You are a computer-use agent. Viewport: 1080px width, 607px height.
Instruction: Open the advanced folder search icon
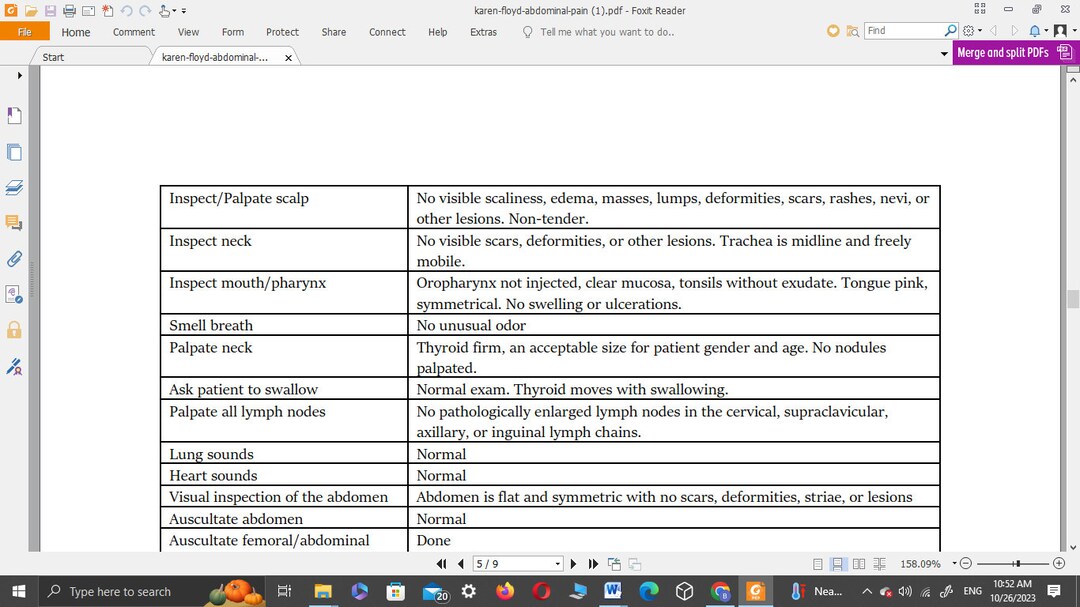pos(853,31)
